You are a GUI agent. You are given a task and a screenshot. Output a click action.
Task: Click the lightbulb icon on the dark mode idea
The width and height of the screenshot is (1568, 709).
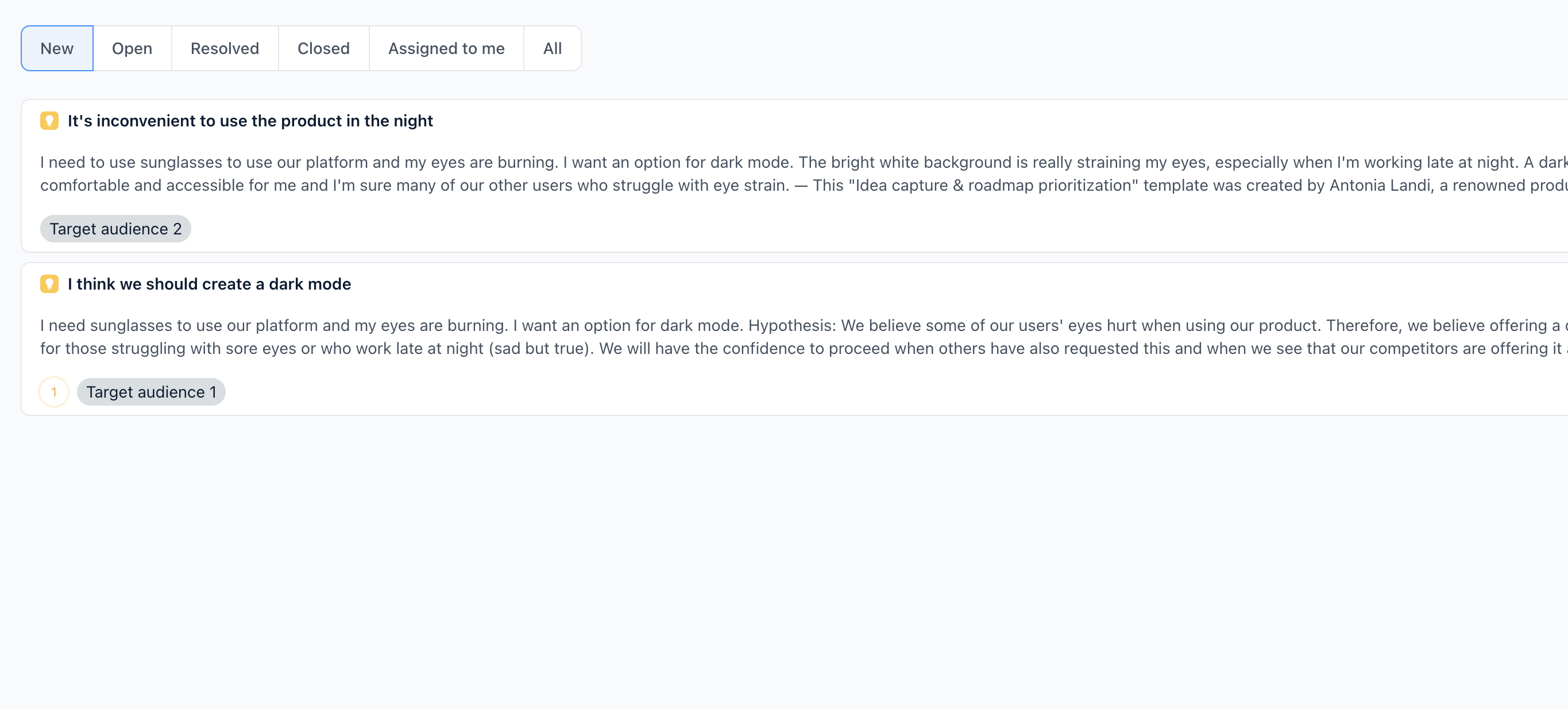coord(49,284)
